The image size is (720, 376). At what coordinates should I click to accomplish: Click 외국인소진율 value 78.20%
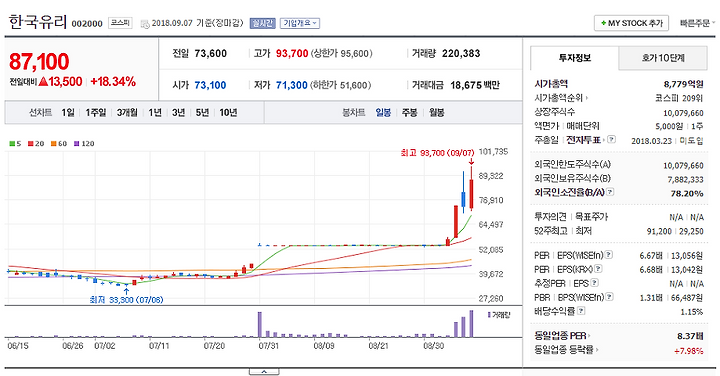pos(687,193)
